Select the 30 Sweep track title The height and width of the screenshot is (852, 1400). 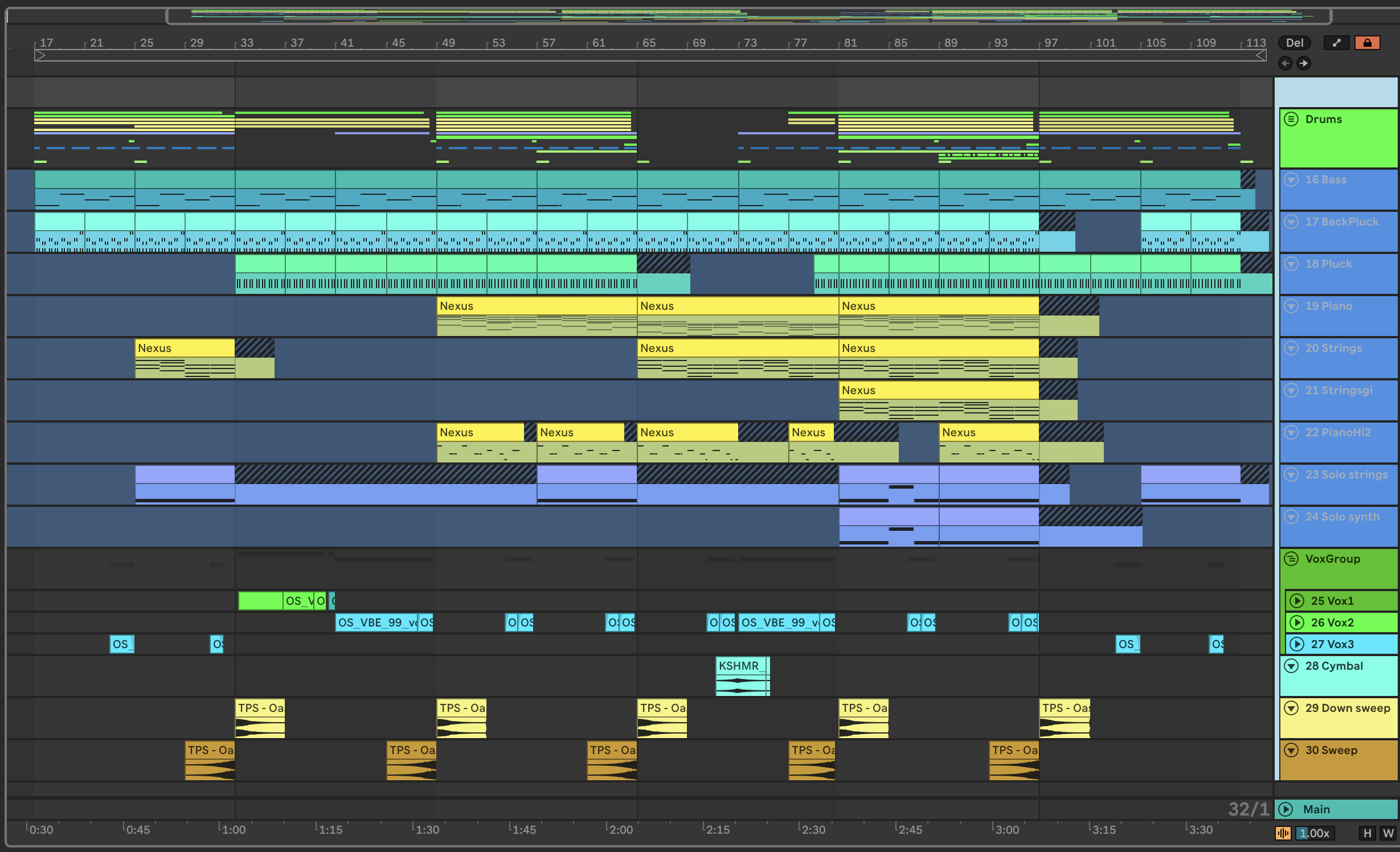[1331, 750]
